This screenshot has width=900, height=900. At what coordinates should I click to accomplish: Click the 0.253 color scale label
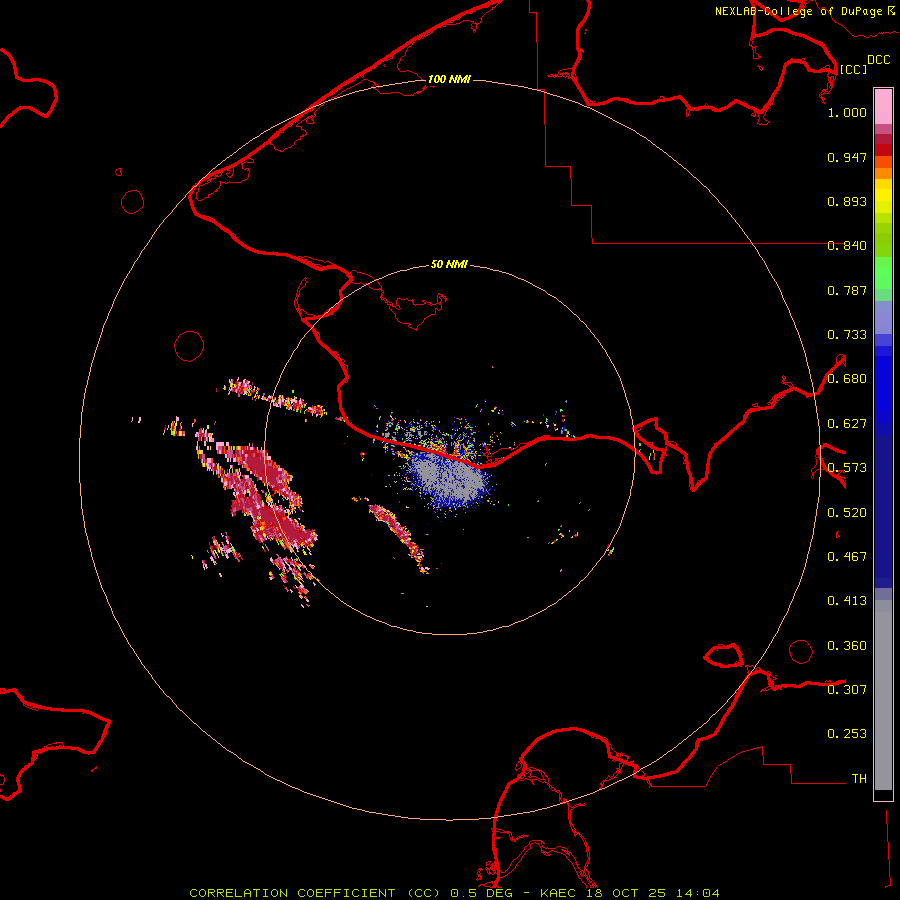(847, 734)
